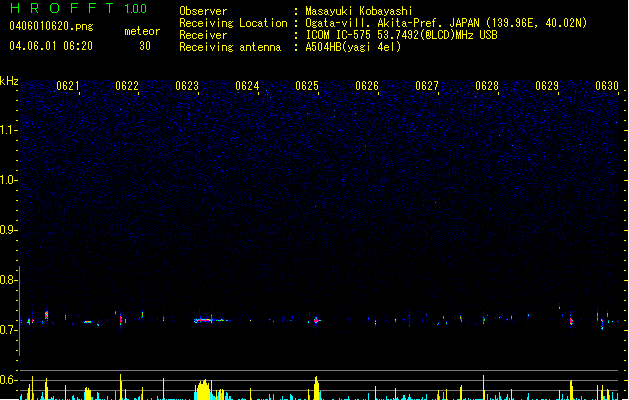The width and height of the screenshot is (629, 400).
Task: Click the 0628 time marker
Action: pyautogui.click(x=487, y=86)
